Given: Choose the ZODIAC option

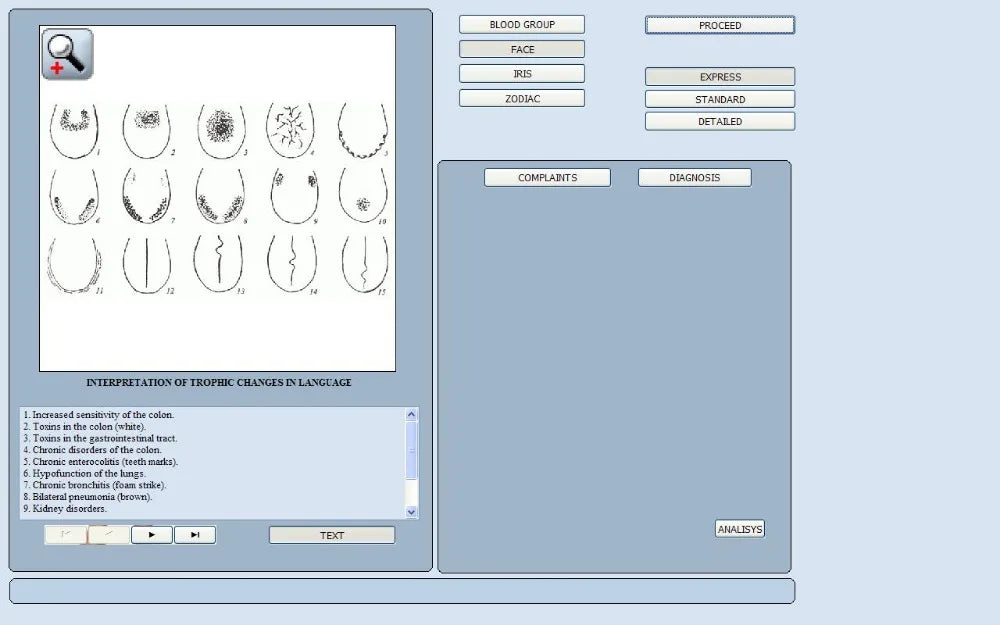Looking at the screenshot, I should tap(522, 99).
